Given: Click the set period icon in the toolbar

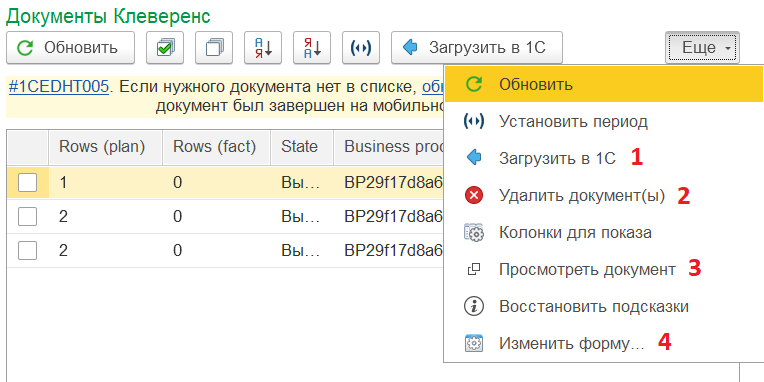Looking at the screenshot, I should tap(361, 48).
